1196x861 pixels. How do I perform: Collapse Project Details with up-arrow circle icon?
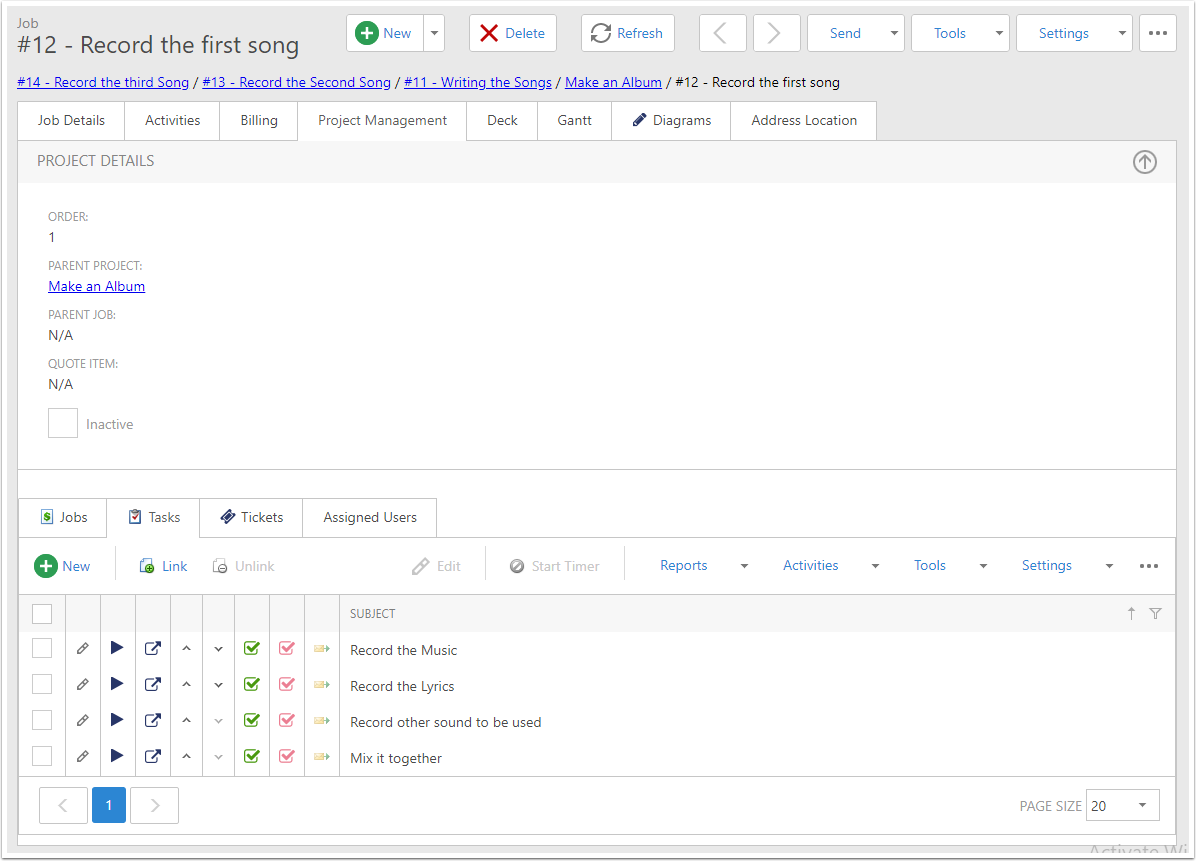pyautogui.click(x=1144, y=162)
